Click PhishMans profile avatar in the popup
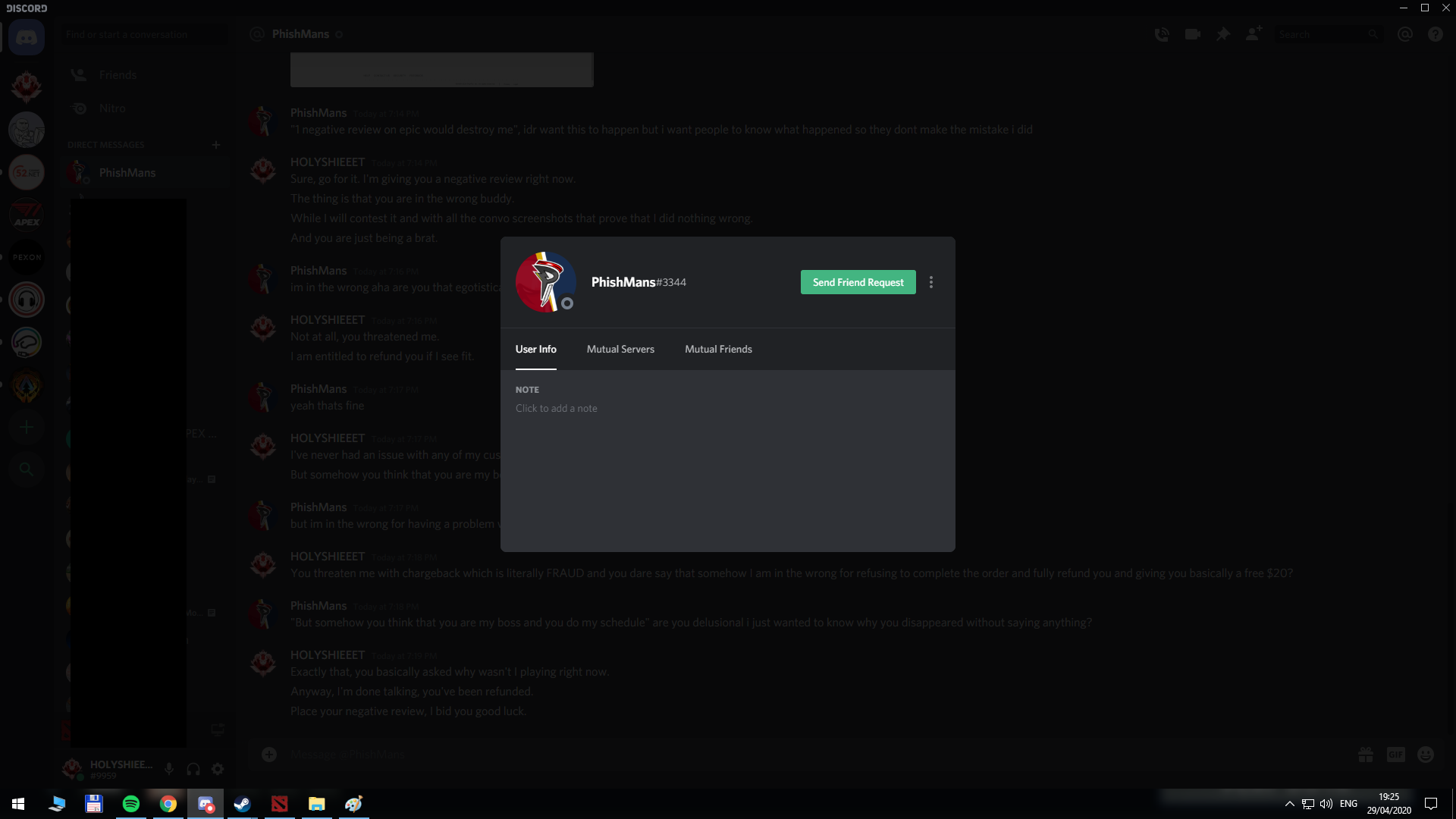This screenshot has height=819, width=1456. pos(546,282)
